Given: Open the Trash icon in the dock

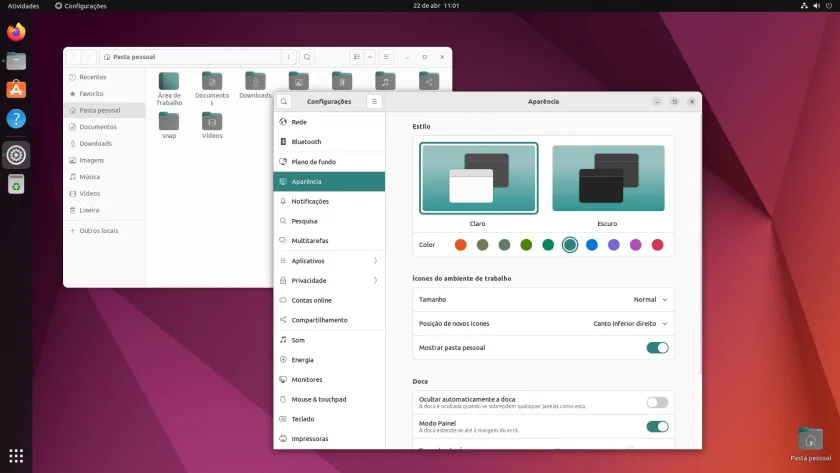Looking at the screenshot, I should point(16,184).
